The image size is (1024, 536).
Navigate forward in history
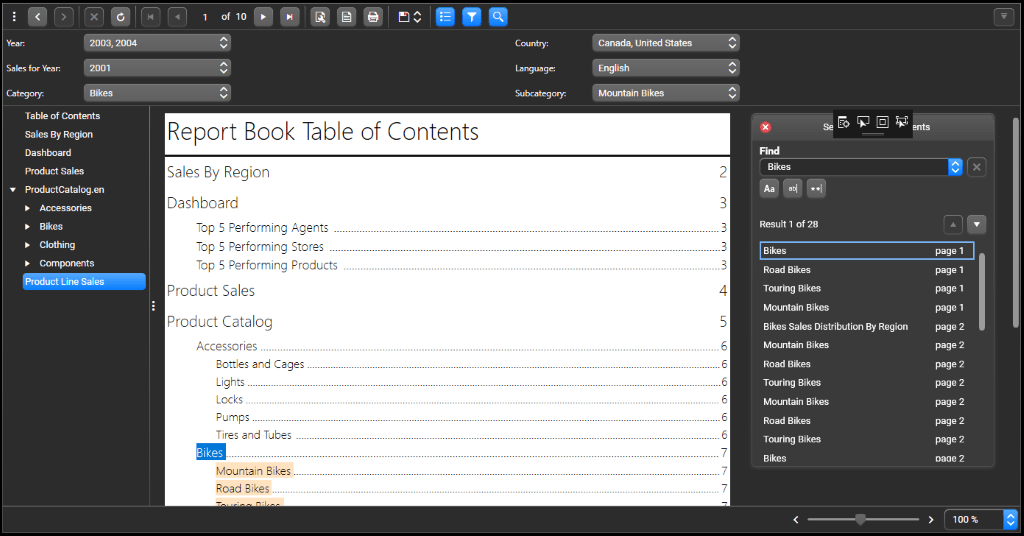coord(64,17)
